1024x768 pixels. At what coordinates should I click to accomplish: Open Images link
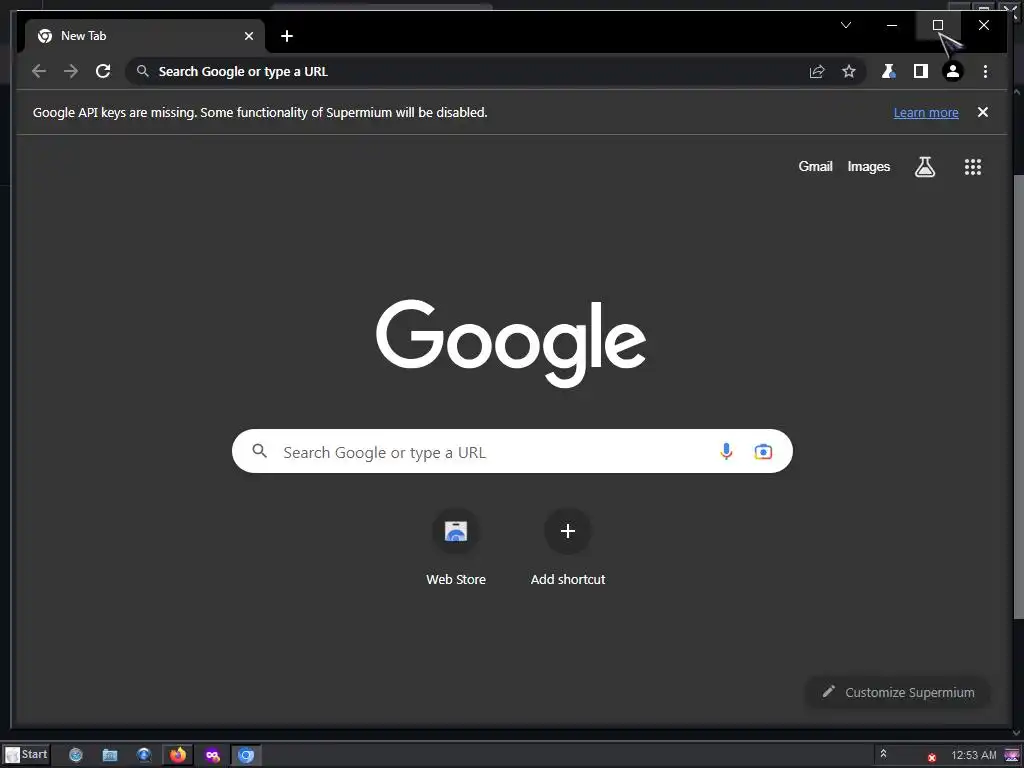pyautogui.click(x=869, y=167)
